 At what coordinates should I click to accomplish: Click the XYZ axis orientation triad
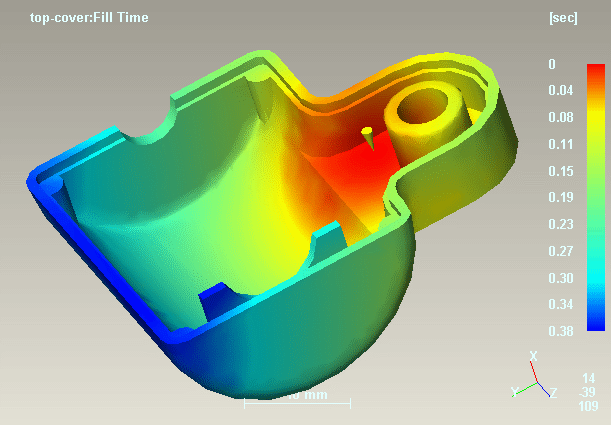535,376
